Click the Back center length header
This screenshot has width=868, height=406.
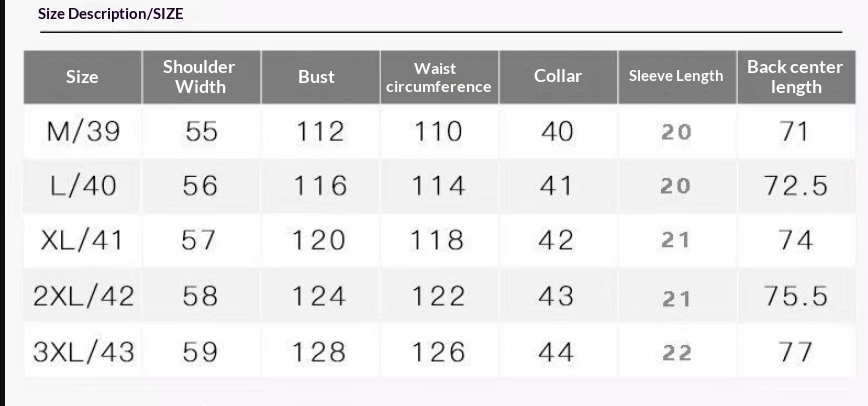(795, 77)
